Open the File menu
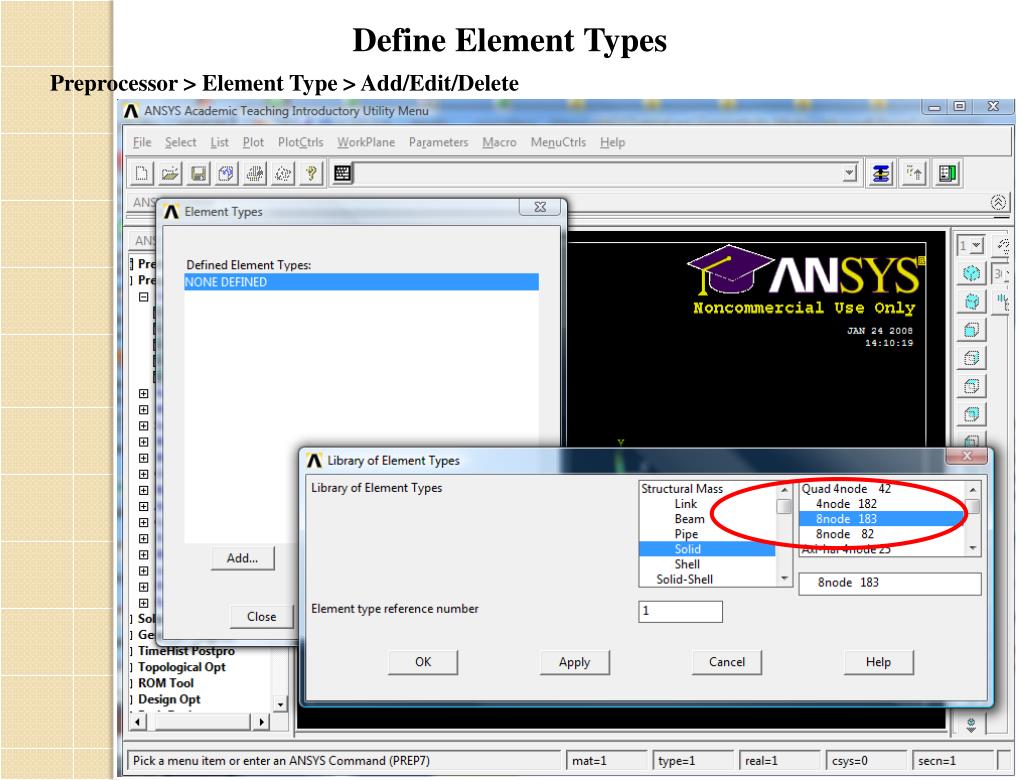 (x=142, y=142)
